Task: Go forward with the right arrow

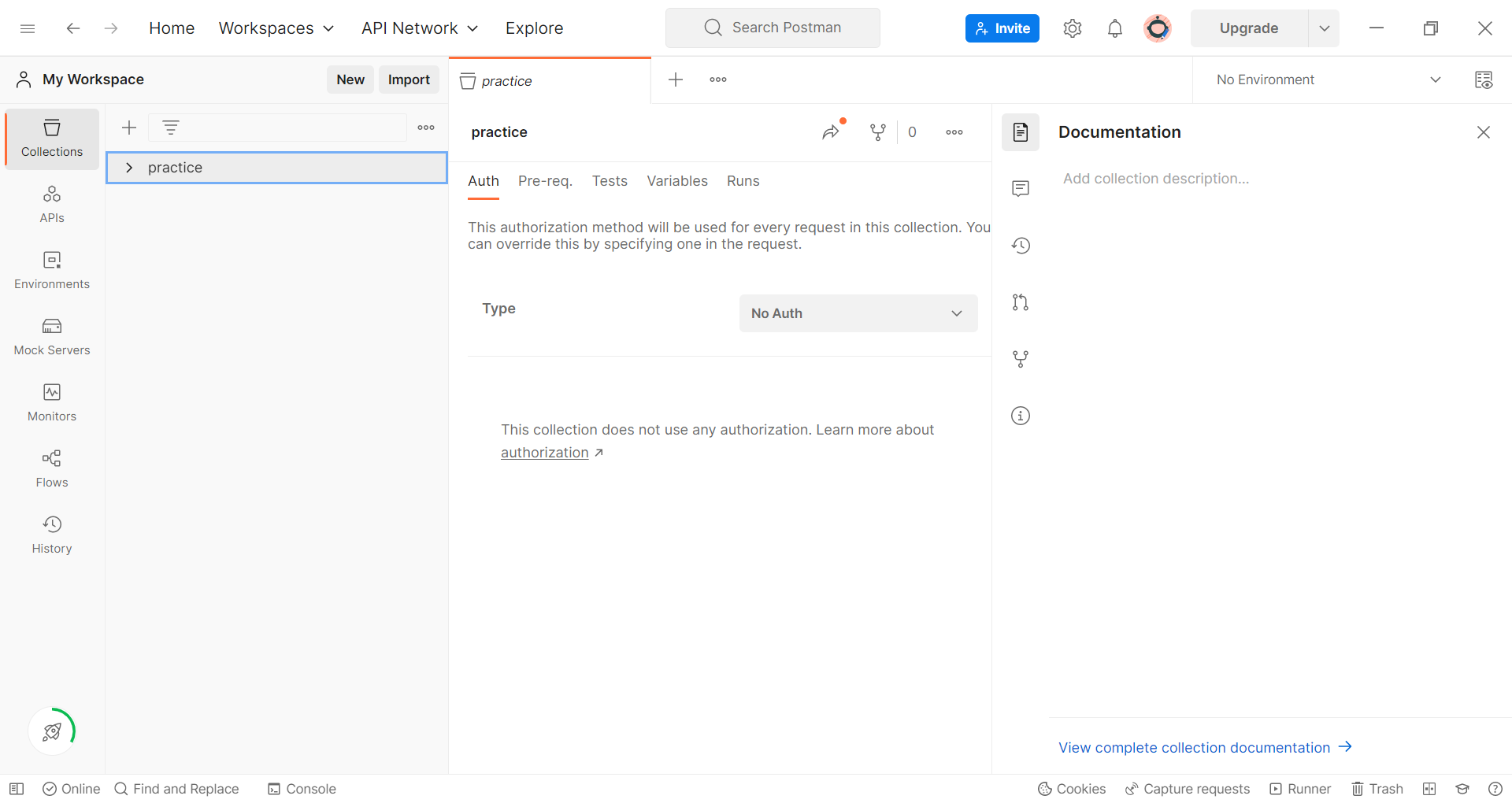Action: [x=111, y=28]
